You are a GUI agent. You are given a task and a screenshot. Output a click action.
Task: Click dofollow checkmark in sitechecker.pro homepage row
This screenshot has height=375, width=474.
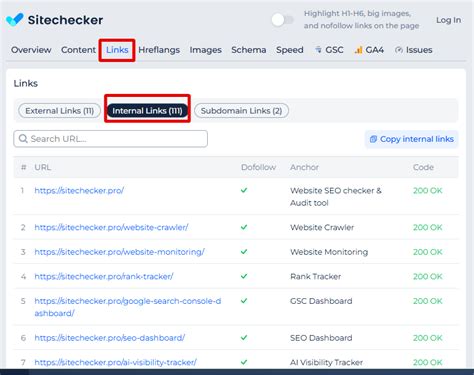coord(244,190)
